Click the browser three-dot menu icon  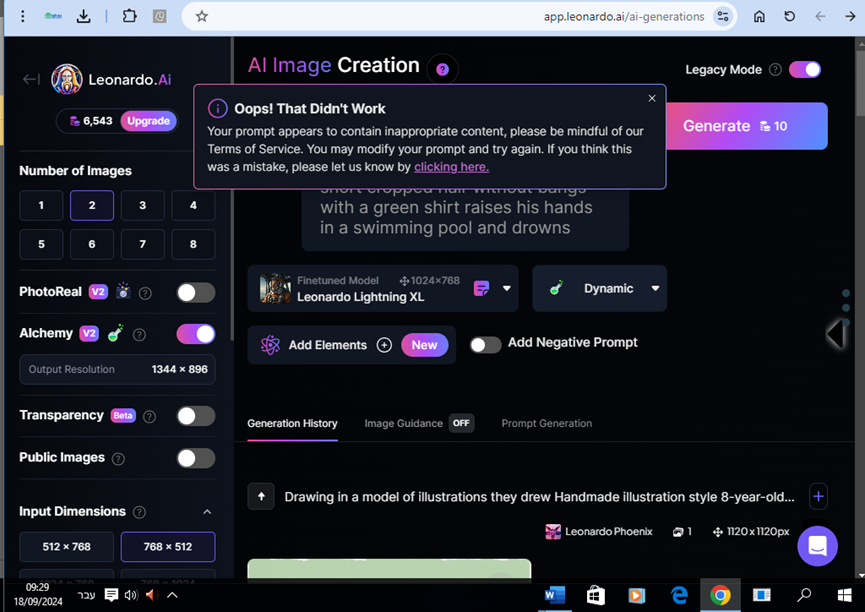[x=23, y=17]
